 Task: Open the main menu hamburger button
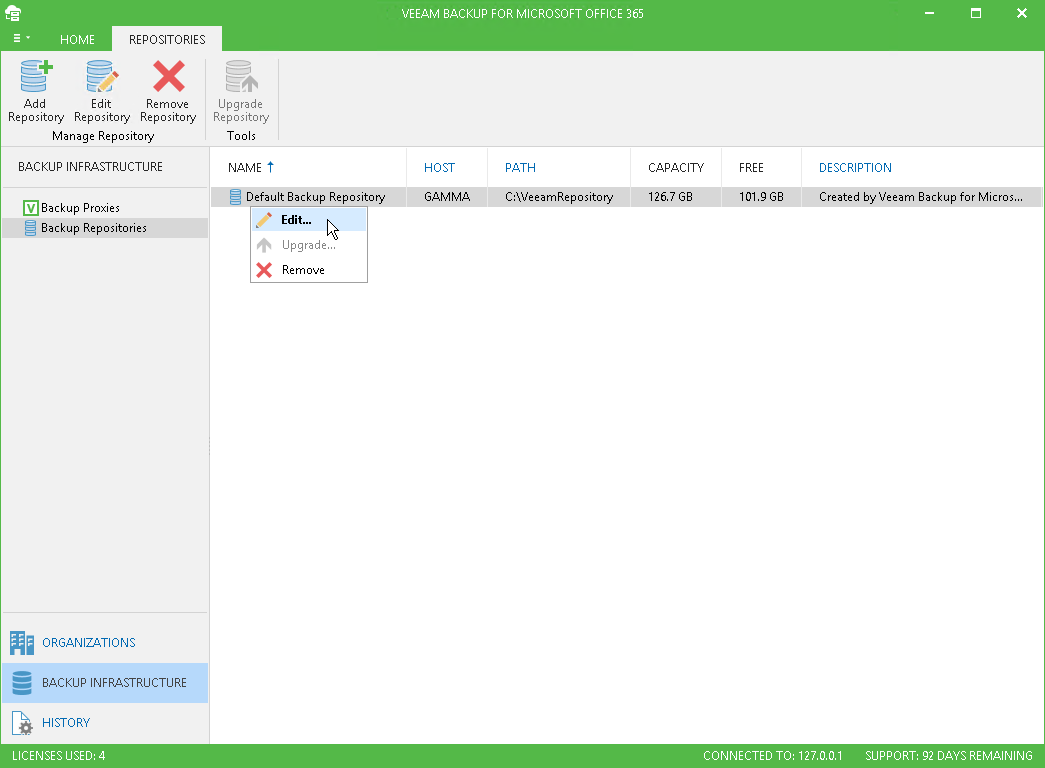pos(21,39)
